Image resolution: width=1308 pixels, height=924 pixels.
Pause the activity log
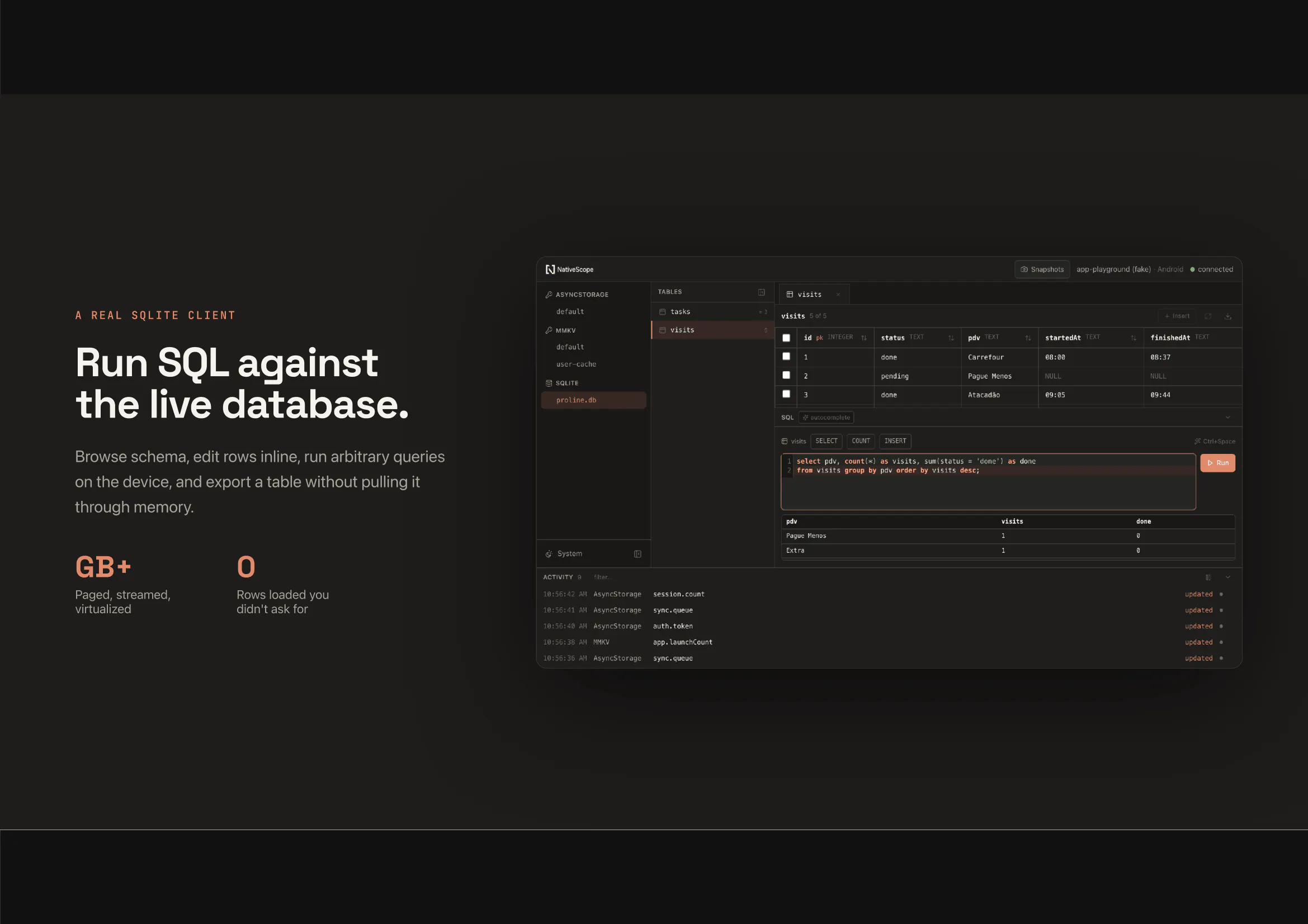tap(1208, 577)
